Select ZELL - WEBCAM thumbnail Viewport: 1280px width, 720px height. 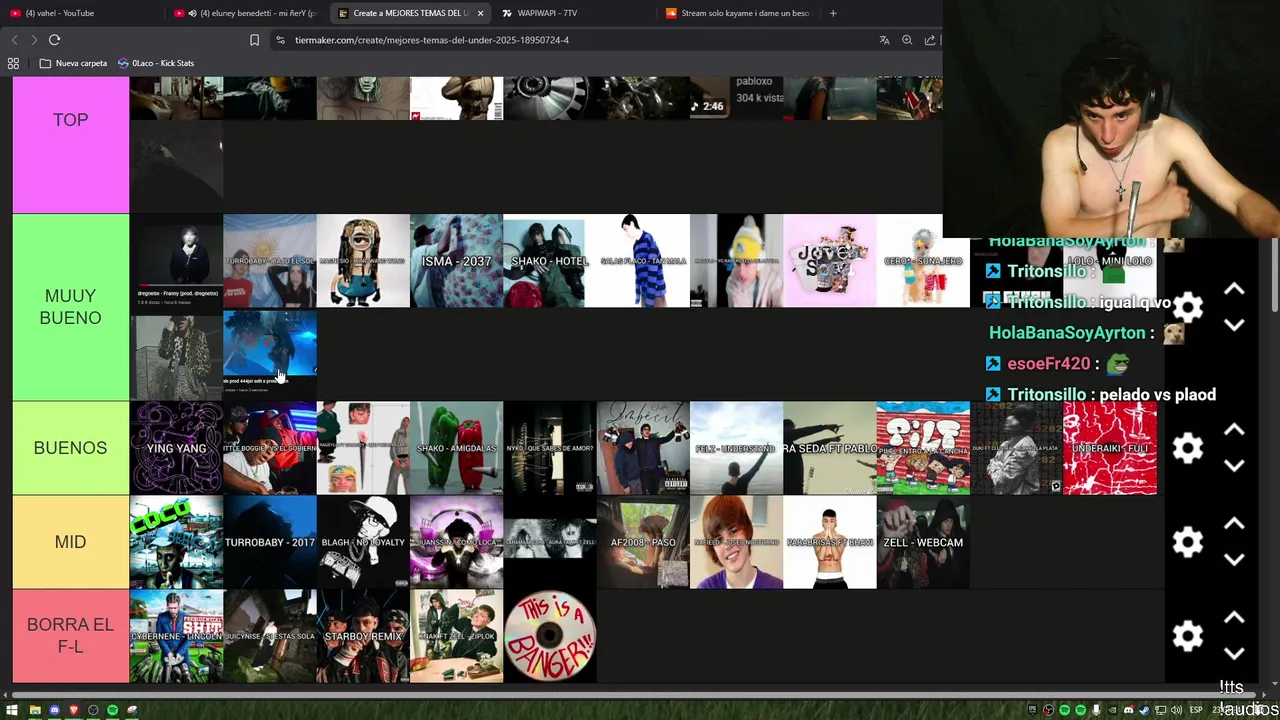pos(923,542)
